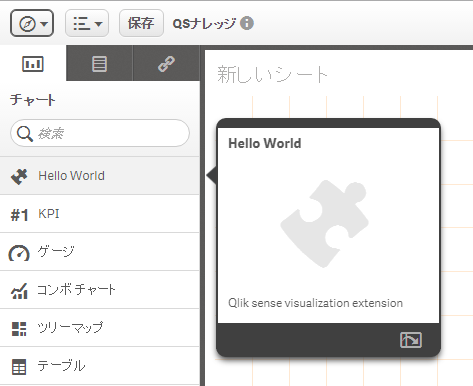The image size is (473, 386).
Task: Switch to the Fields list tab
Action: click(99, 64)
